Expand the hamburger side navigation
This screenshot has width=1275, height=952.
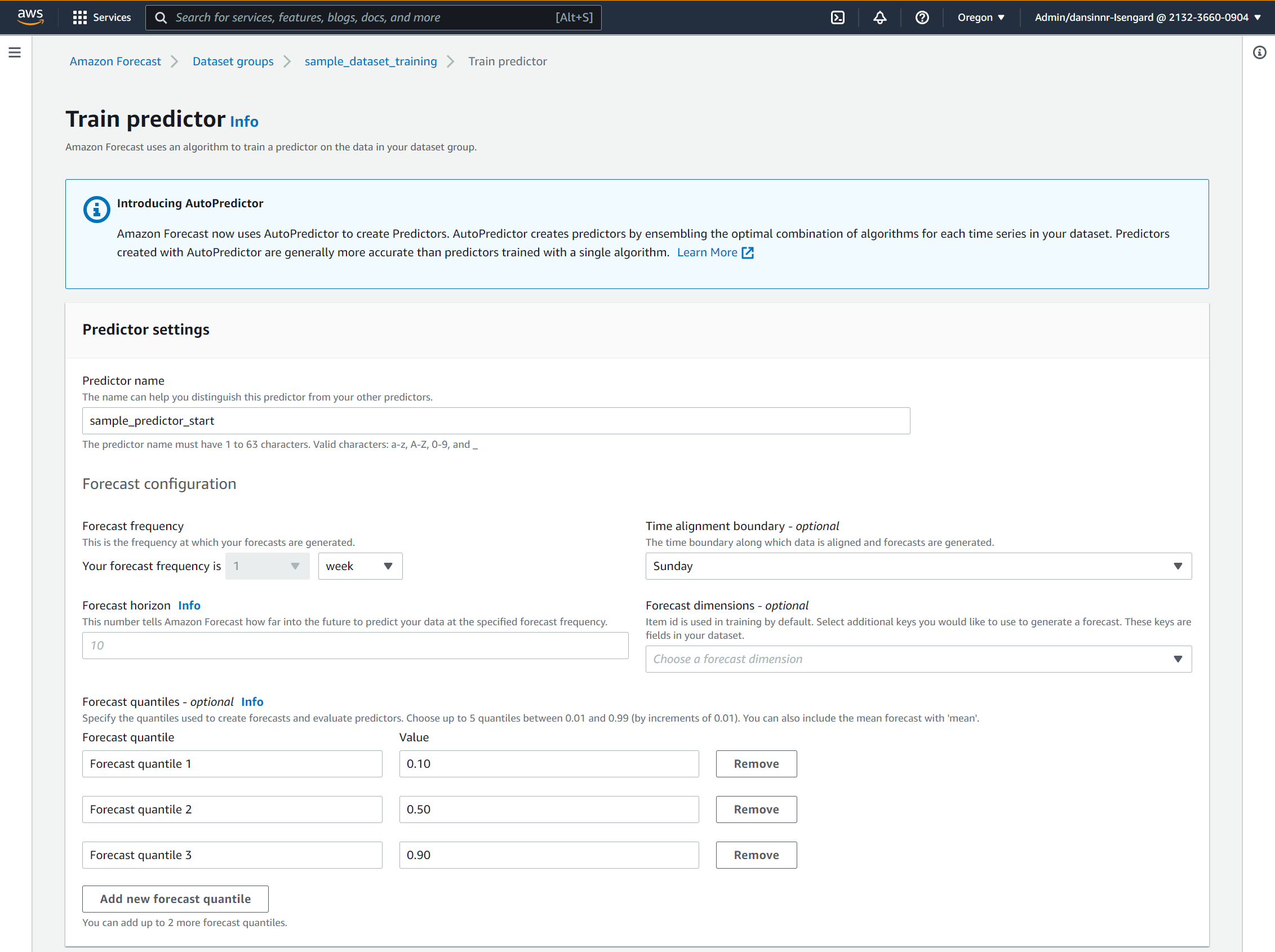coord(15,53)
